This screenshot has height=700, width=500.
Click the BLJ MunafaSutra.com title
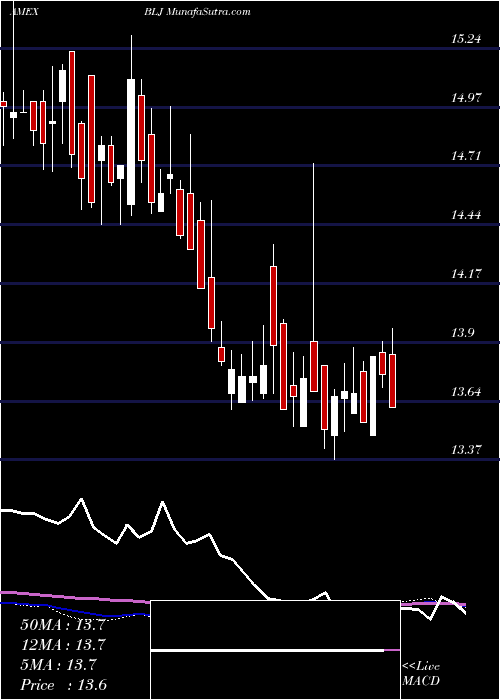[x=197, y=12]
